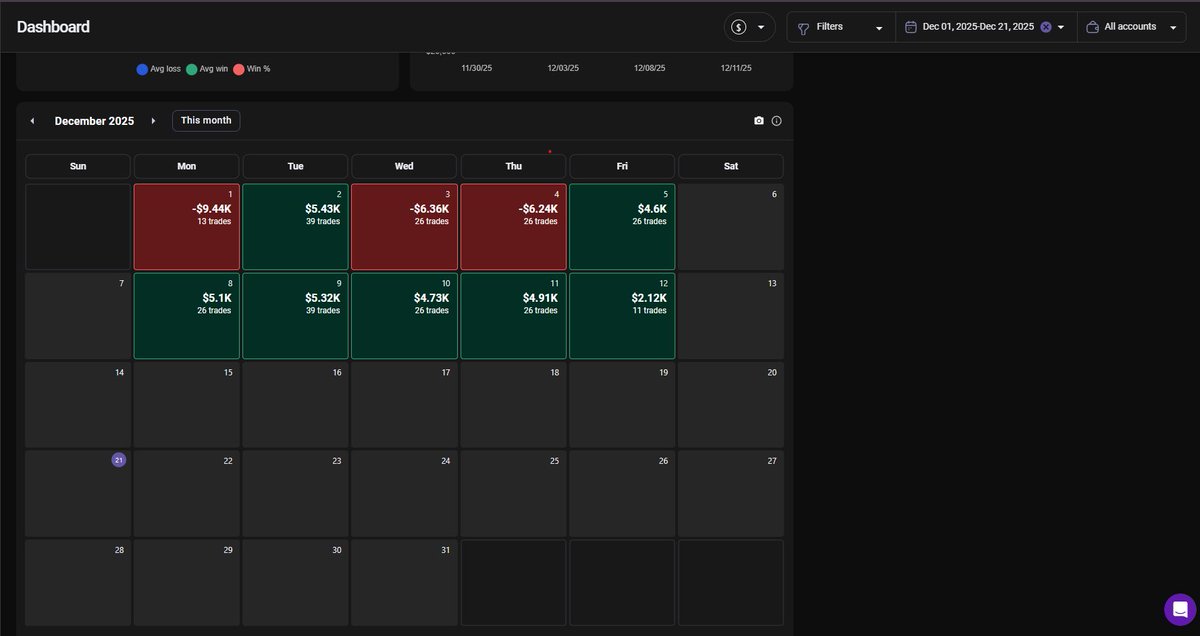The height and width of the screenshot is (636, 1200).
Task: Click the calendar icon beside date range
Action: 910,27
